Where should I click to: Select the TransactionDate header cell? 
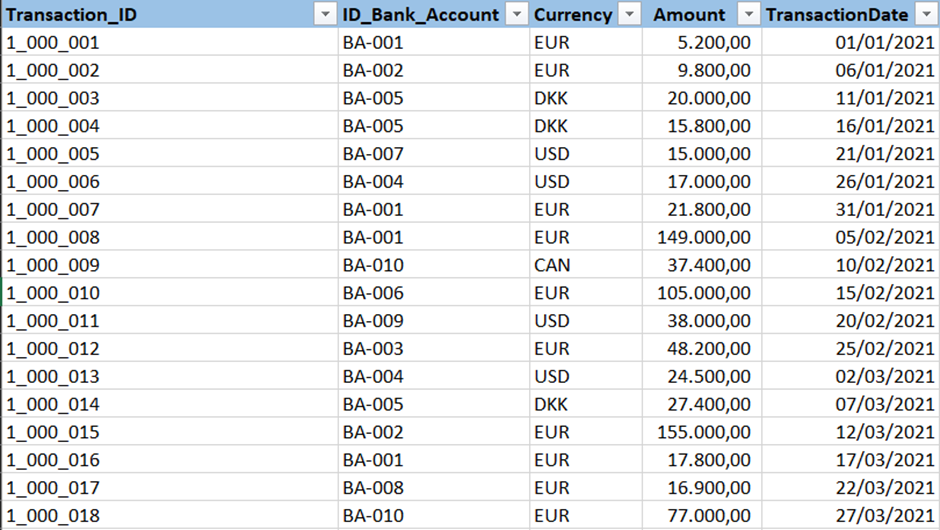[851, 14]
